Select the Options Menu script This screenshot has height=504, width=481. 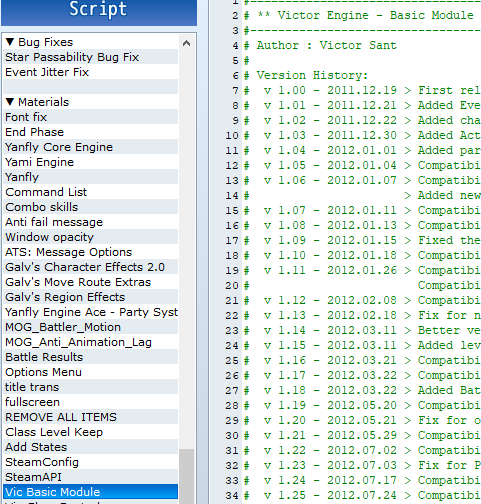(90, 372)
